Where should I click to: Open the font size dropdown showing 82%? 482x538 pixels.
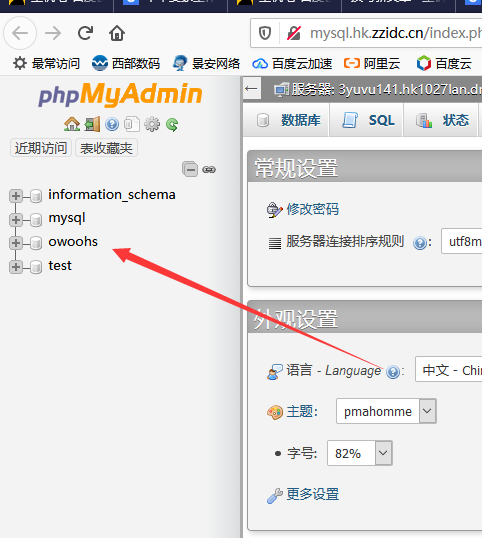[360, 453]
